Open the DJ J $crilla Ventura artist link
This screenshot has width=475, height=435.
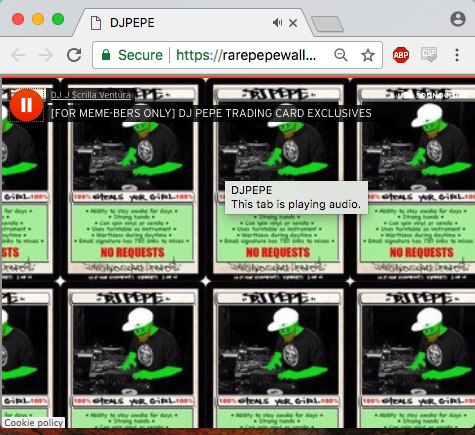91,95
